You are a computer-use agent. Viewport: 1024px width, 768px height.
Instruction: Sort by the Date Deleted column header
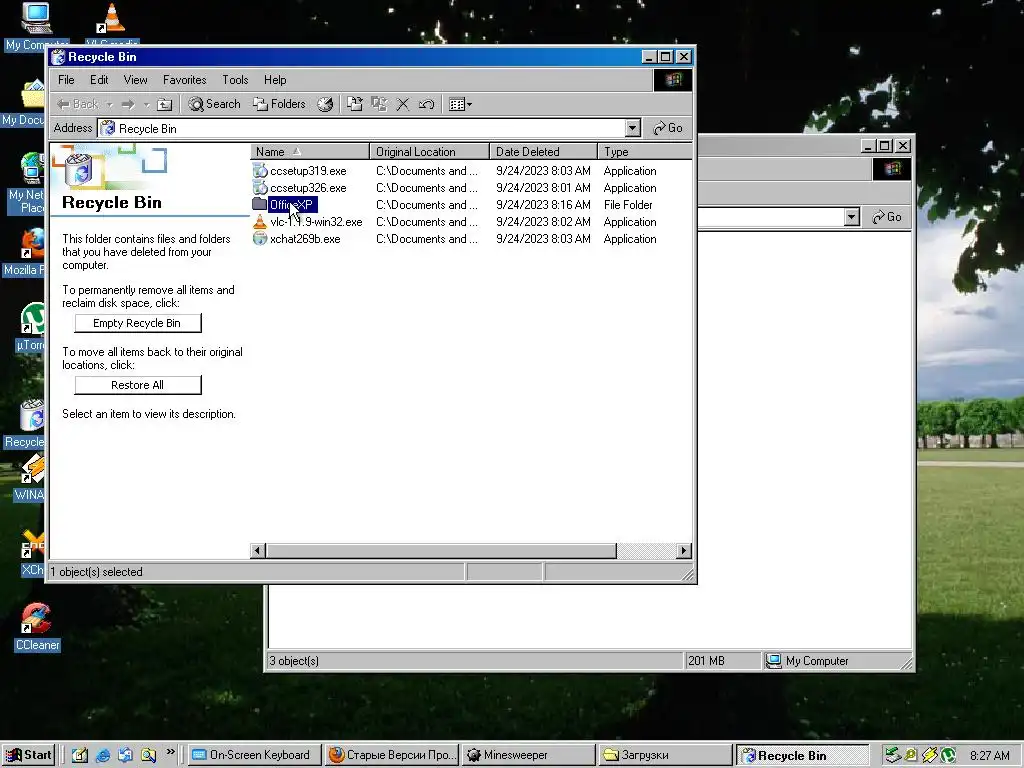tap(543, 152)
